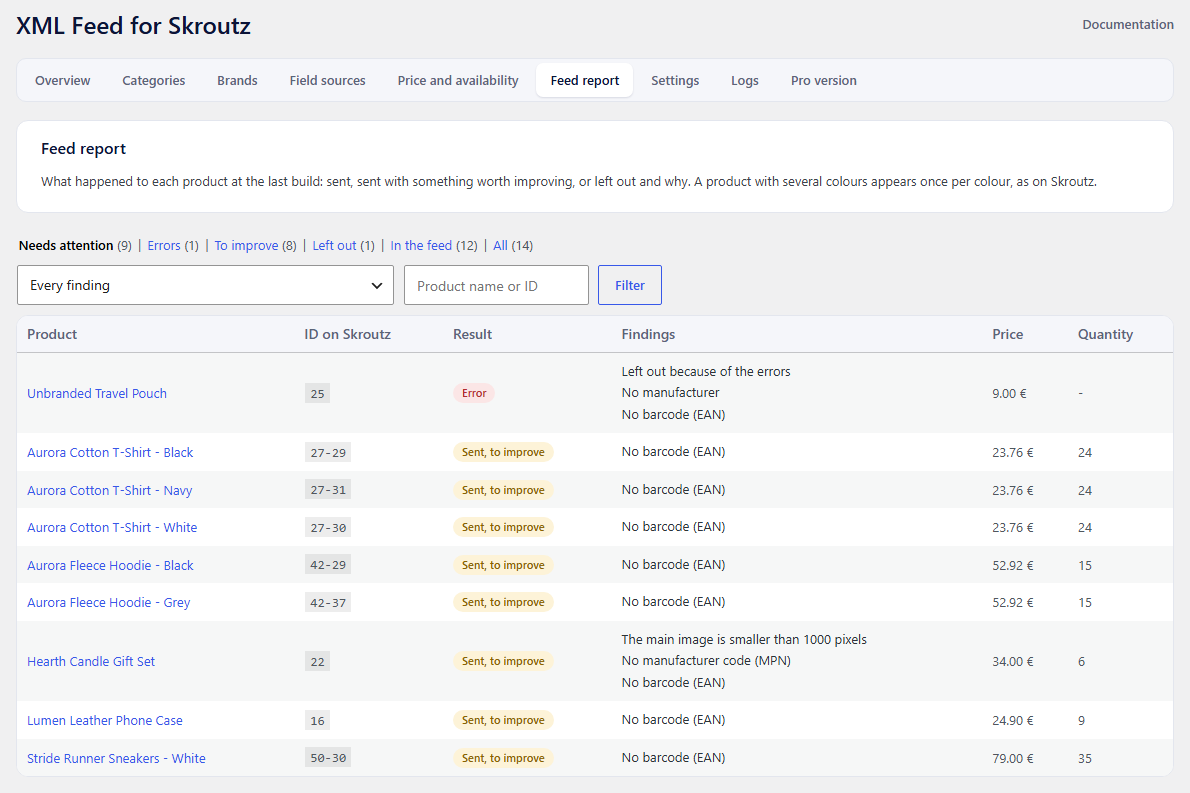Open Aurora Cotton T-Shirt - White
This screenshot has height=793, width=1190.
coord(112,527)
